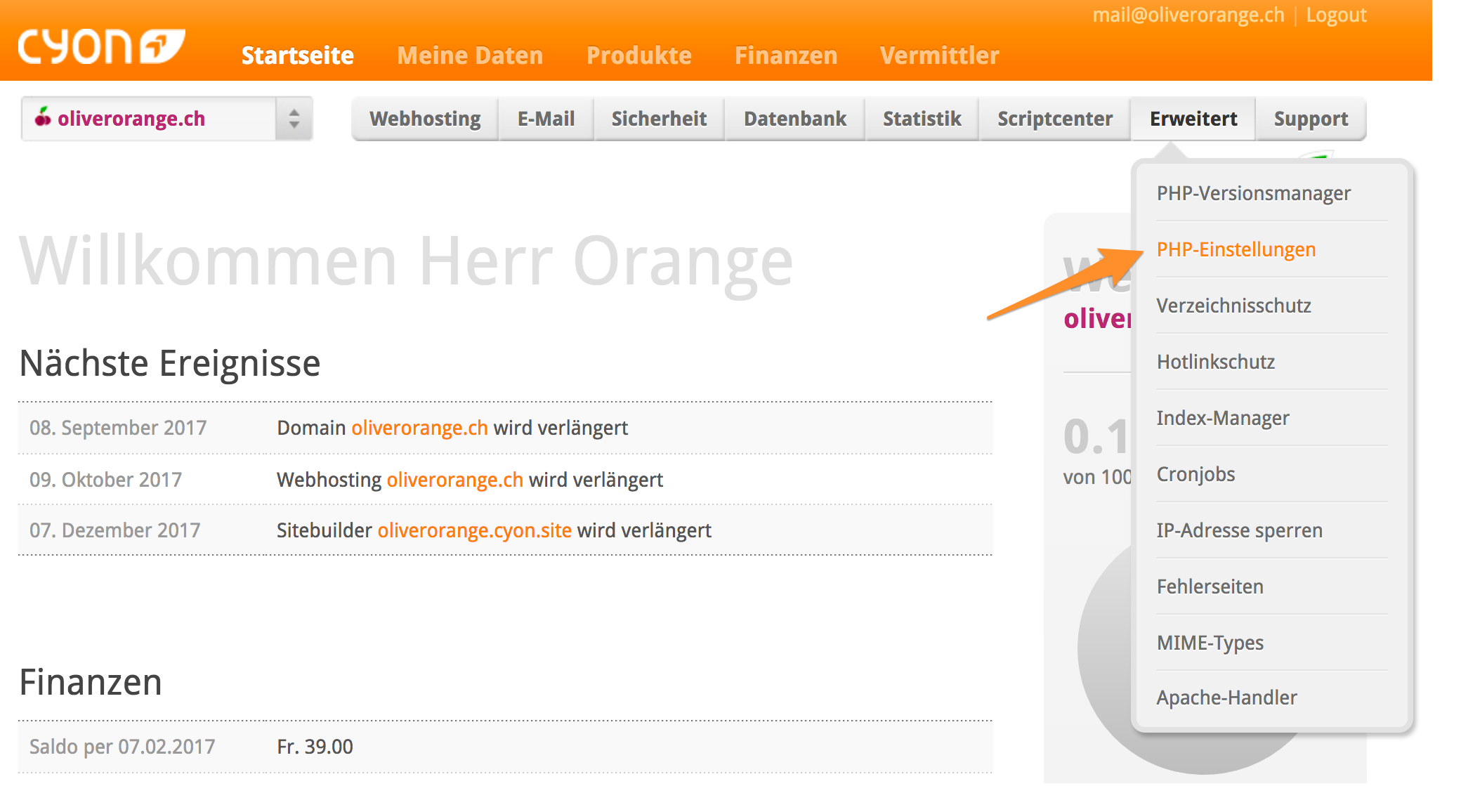The image size is (1461, 812).
Task: Open the Webhosting tab
Action: 426,119
